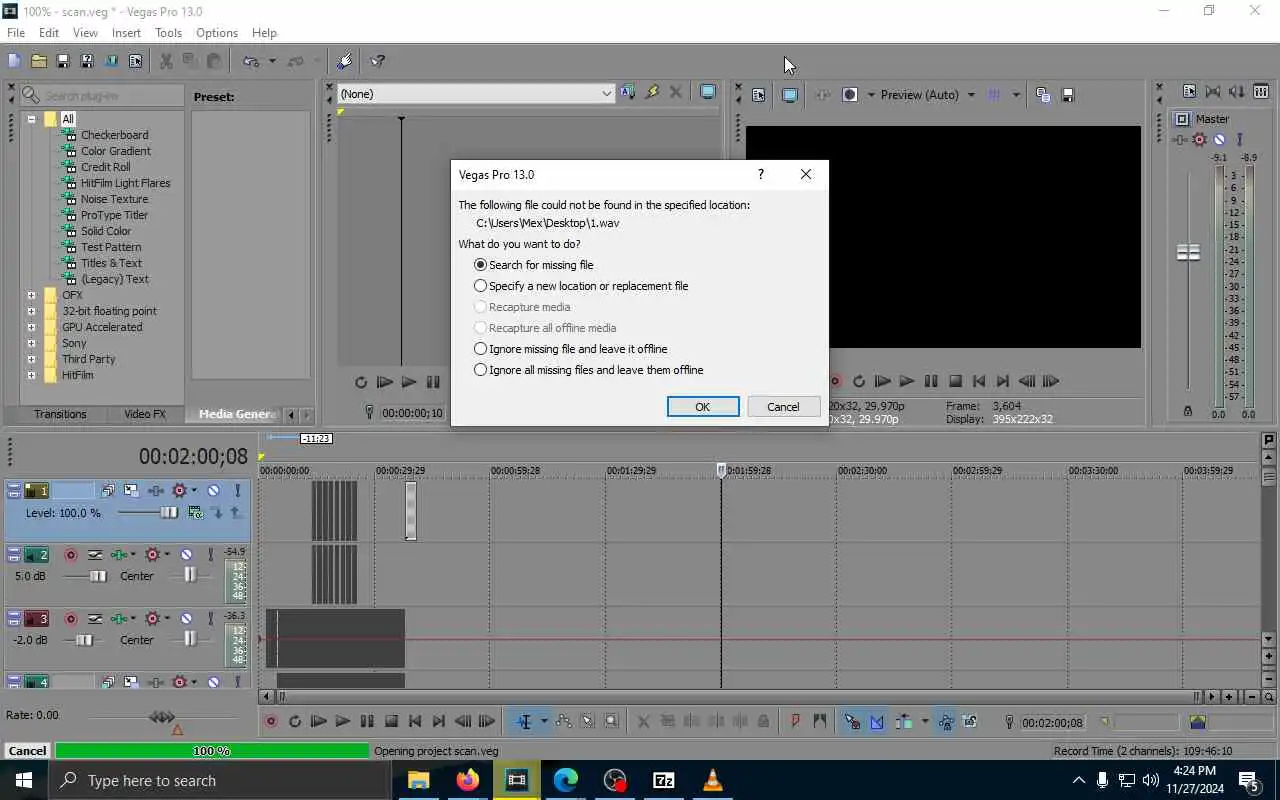This screenshot has height=800, width=1280.
Task: Click the Normal Edit tool icon on timeline toolbar
Action: tap(524, 721)
